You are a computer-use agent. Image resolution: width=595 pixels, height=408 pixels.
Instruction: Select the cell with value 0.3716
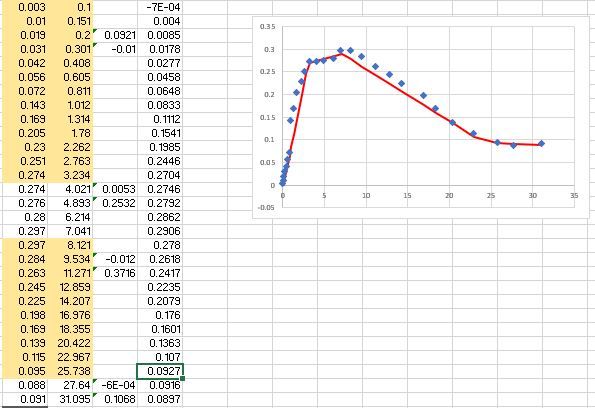[115, 273]
